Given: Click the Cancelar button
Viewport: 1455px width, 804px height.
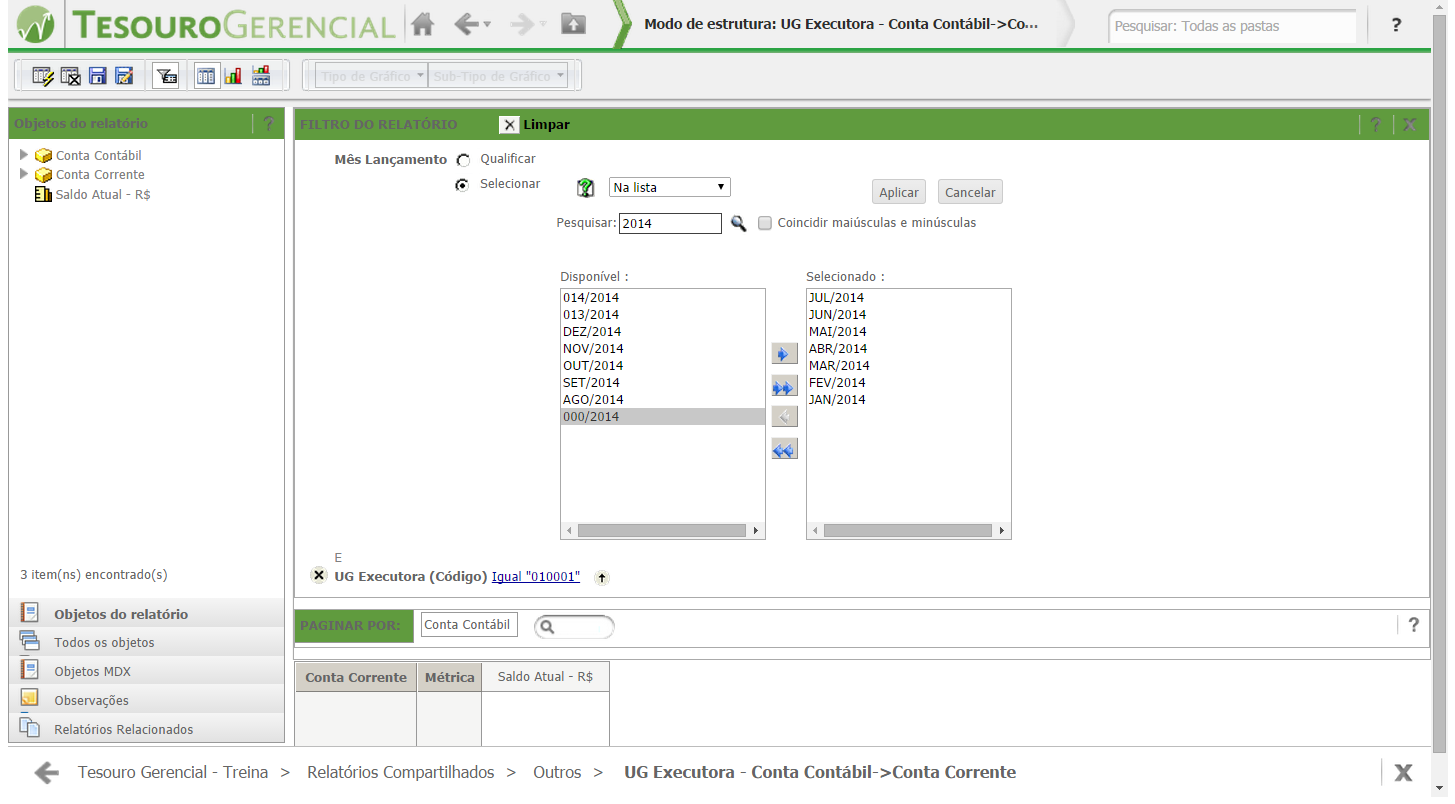Looking at the screenshot, I should [970, 192].
